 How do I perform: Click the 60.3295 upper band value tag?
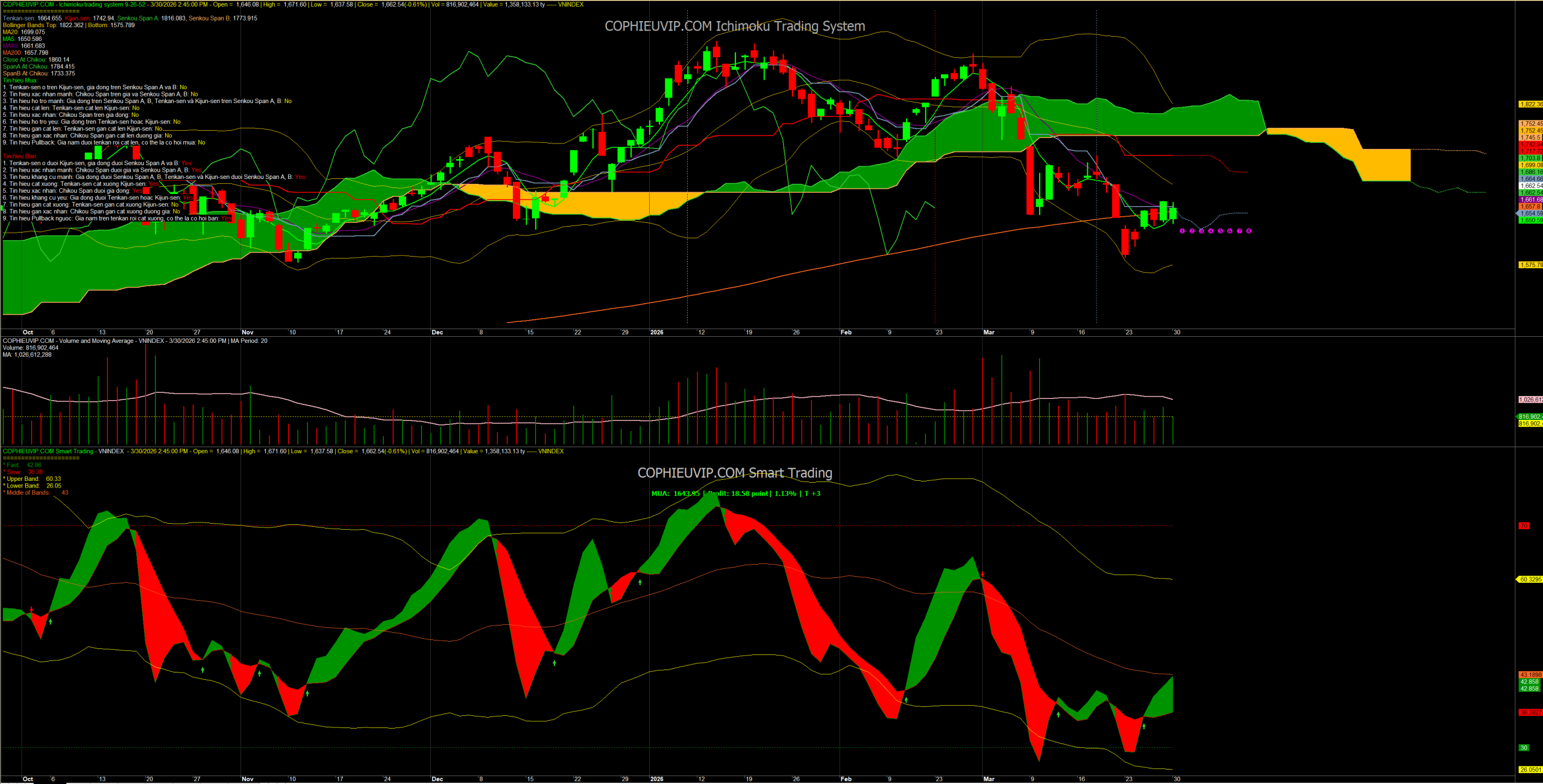tap(1530, 580)
